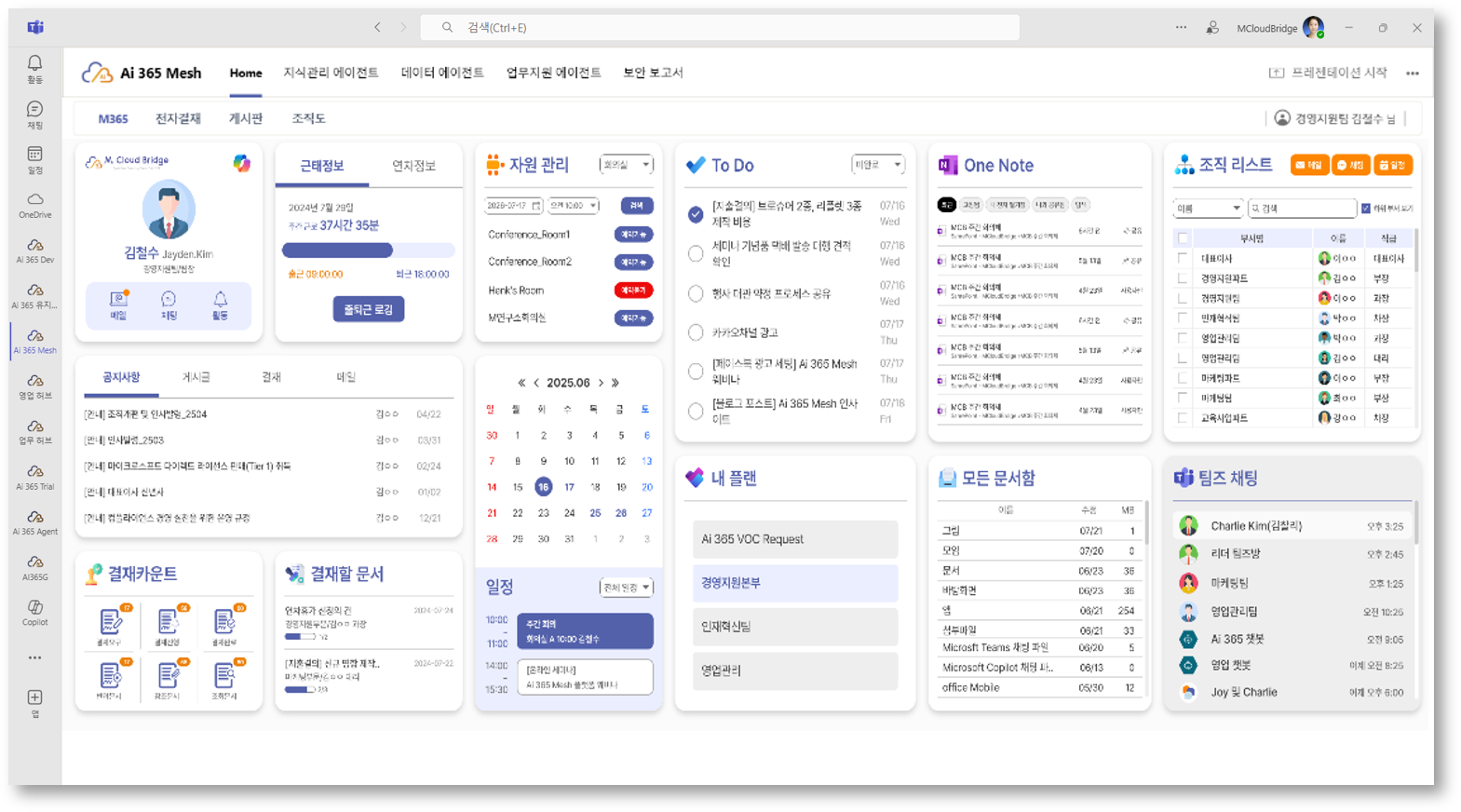Check the 대표이사 row checkbox

1183,258
